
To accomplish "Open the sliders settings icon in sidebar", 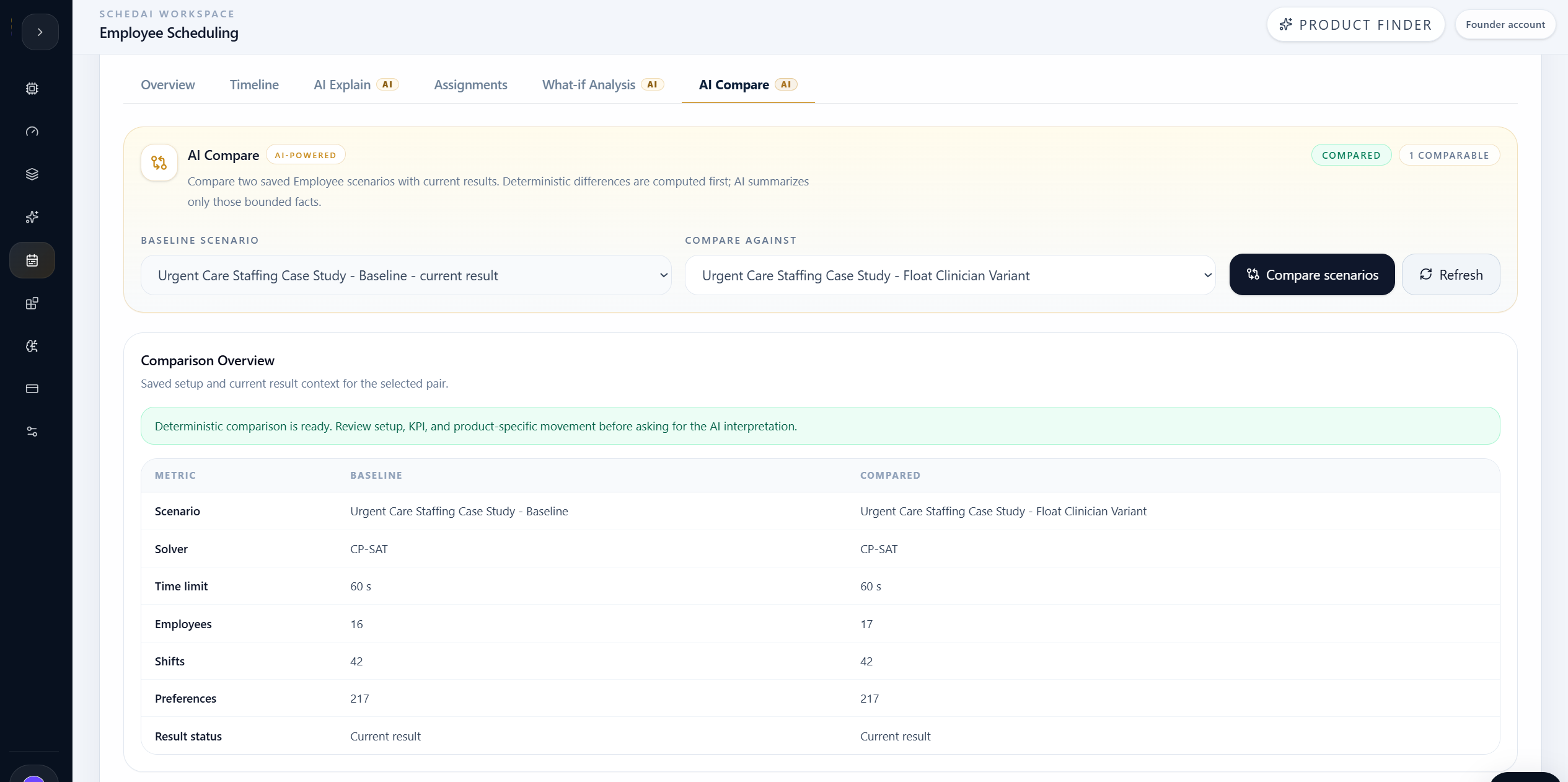I will (32, 432).
